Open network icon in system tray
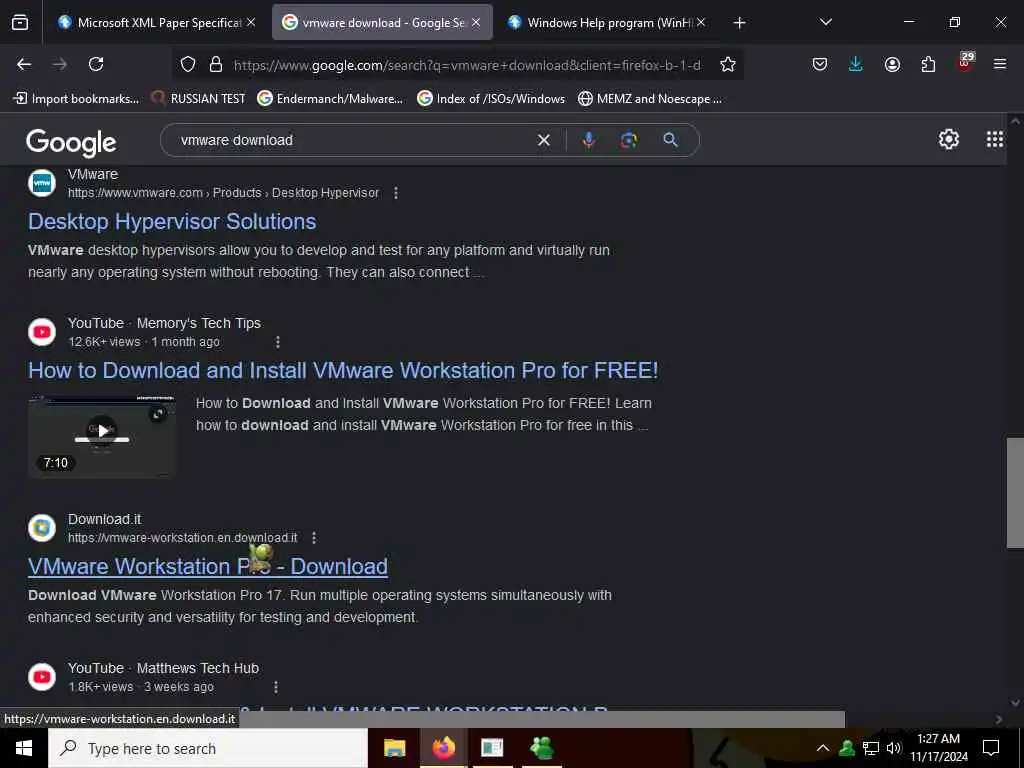The height and width of the screenshot is (768, 1024). (871, 748)
